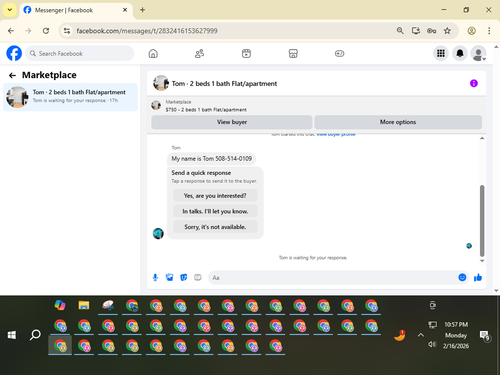Send quick reply 'Yes, are you interested?'
The image size is (500, 375).
pyautogui.click(x=215, y=196)
